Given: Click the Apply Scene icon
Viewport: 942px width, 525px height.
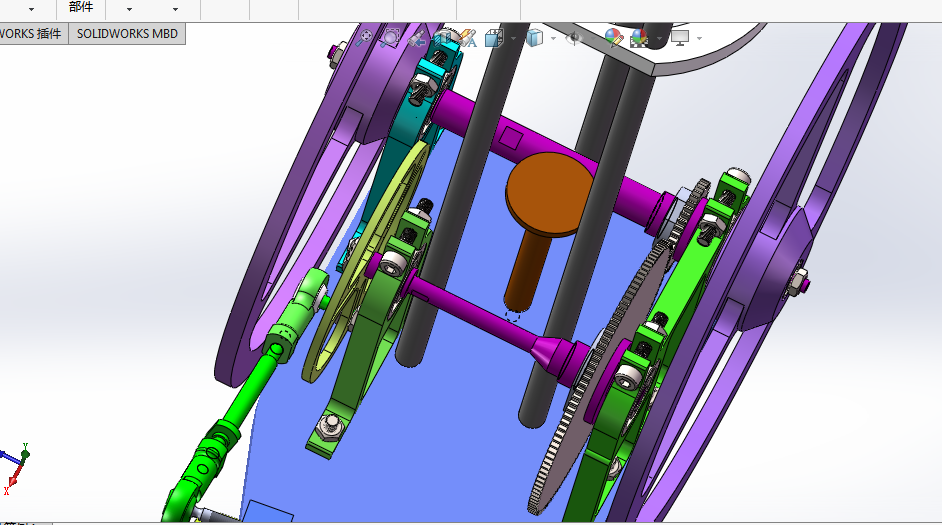Looking at the screenshot, I should tap(639, 38).
